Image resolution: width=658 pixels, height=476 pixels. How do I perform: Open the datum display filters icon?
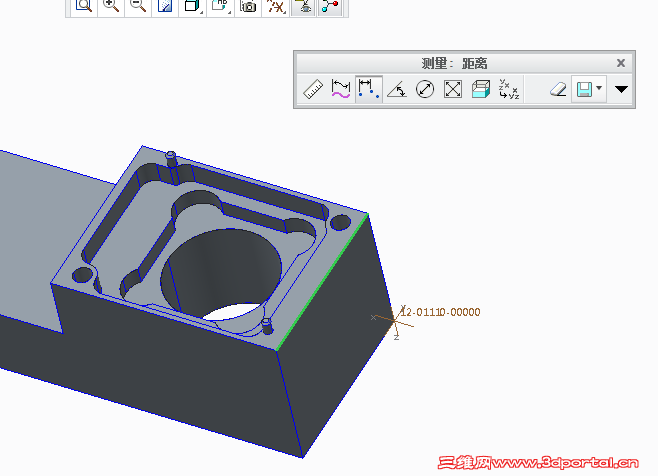[x=276, y=6]
